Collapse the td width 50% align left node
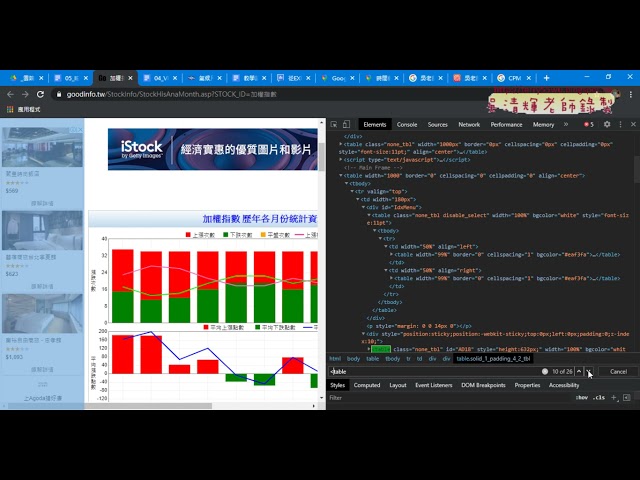The image size is (640, 480). (386, 247)
